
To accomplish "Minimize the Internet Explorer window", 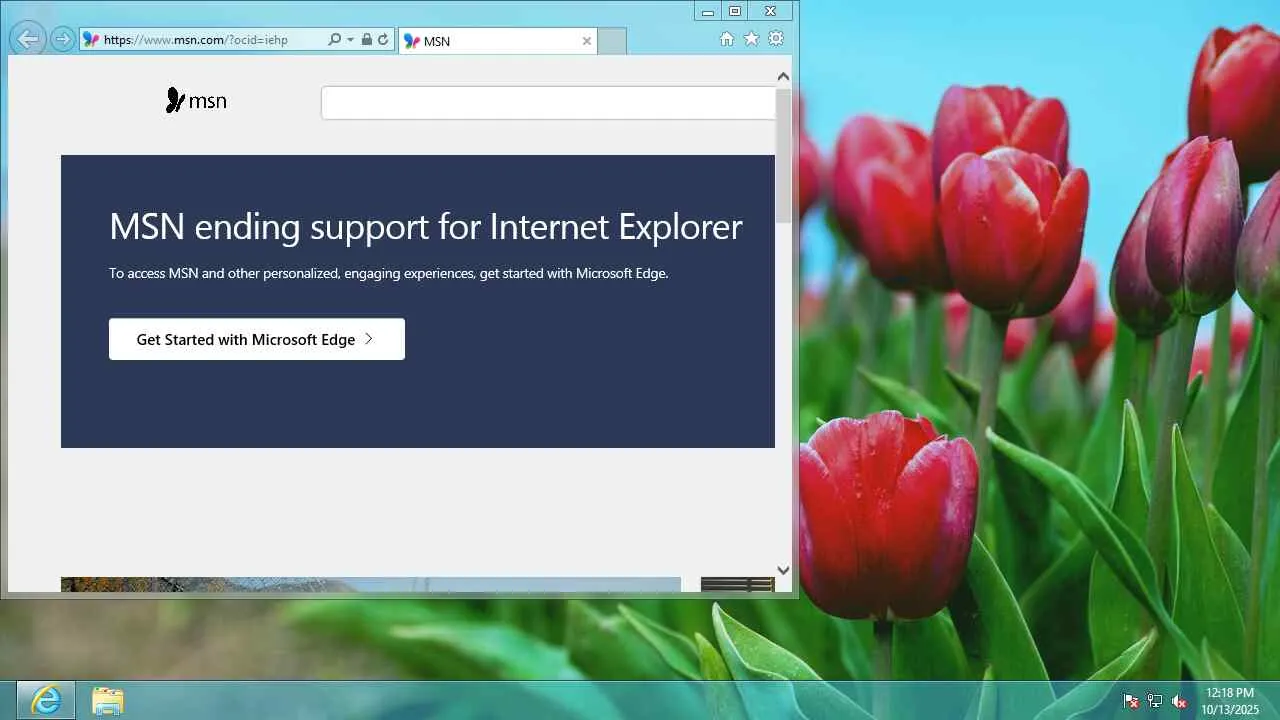I will [x=708, y=11].
